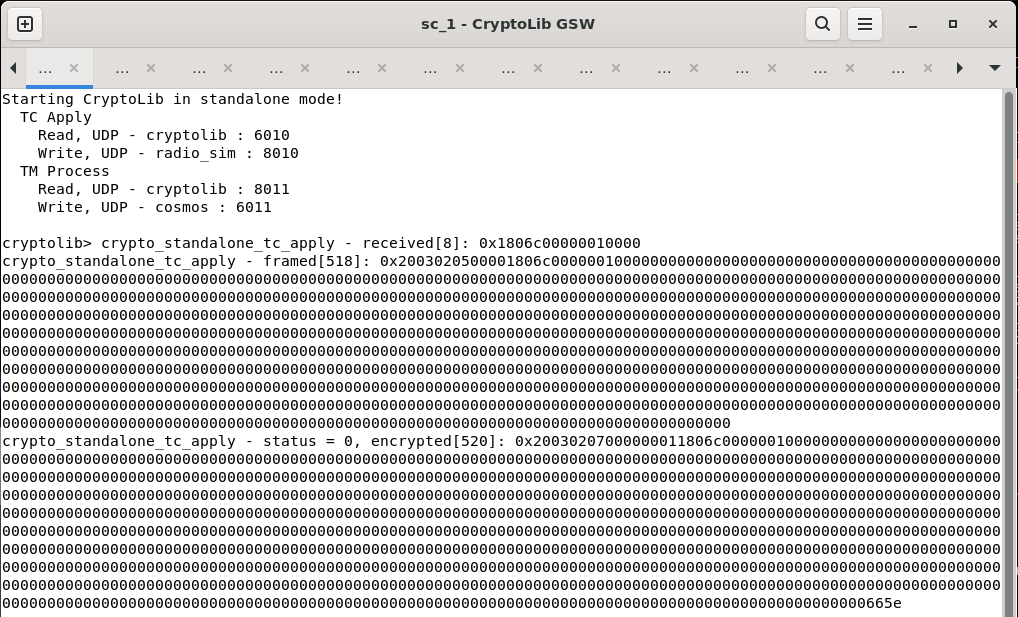1018x617 pixels.
Task: Click the 'Read, UDP - cryptolib : 6010' line
Action: tap(164, 135)
